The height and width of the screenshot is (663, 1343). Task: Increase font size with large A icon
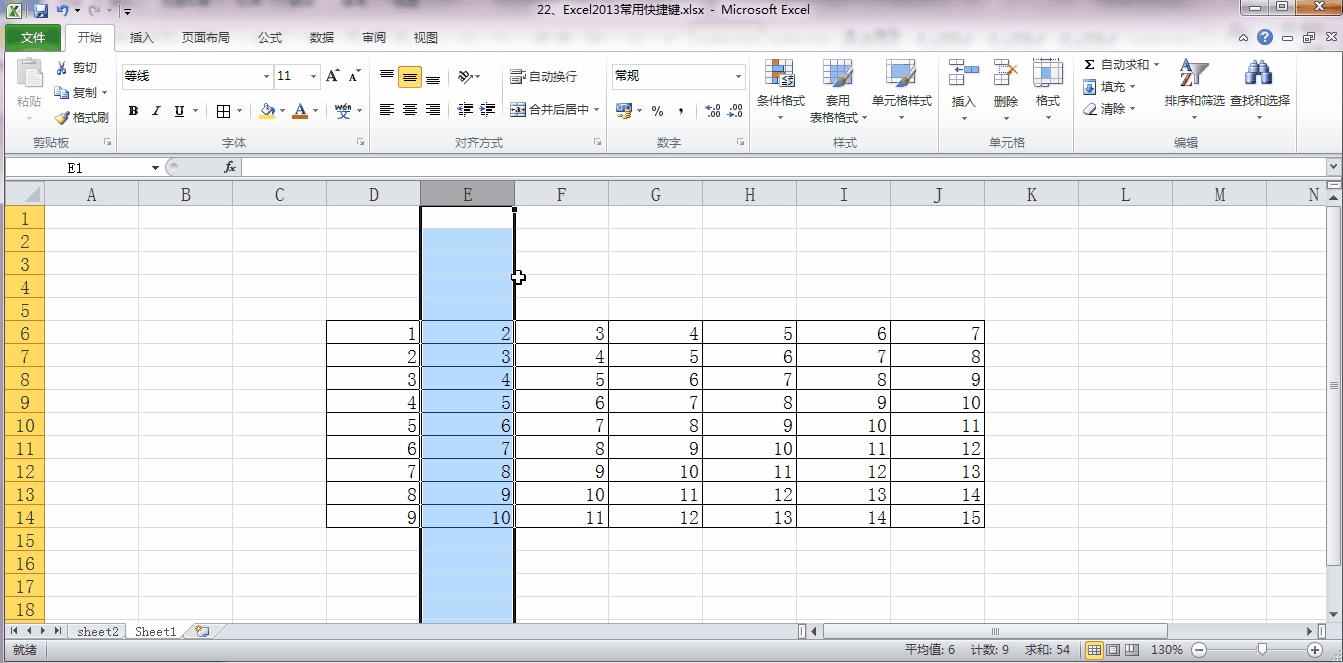tap(333, 76)
